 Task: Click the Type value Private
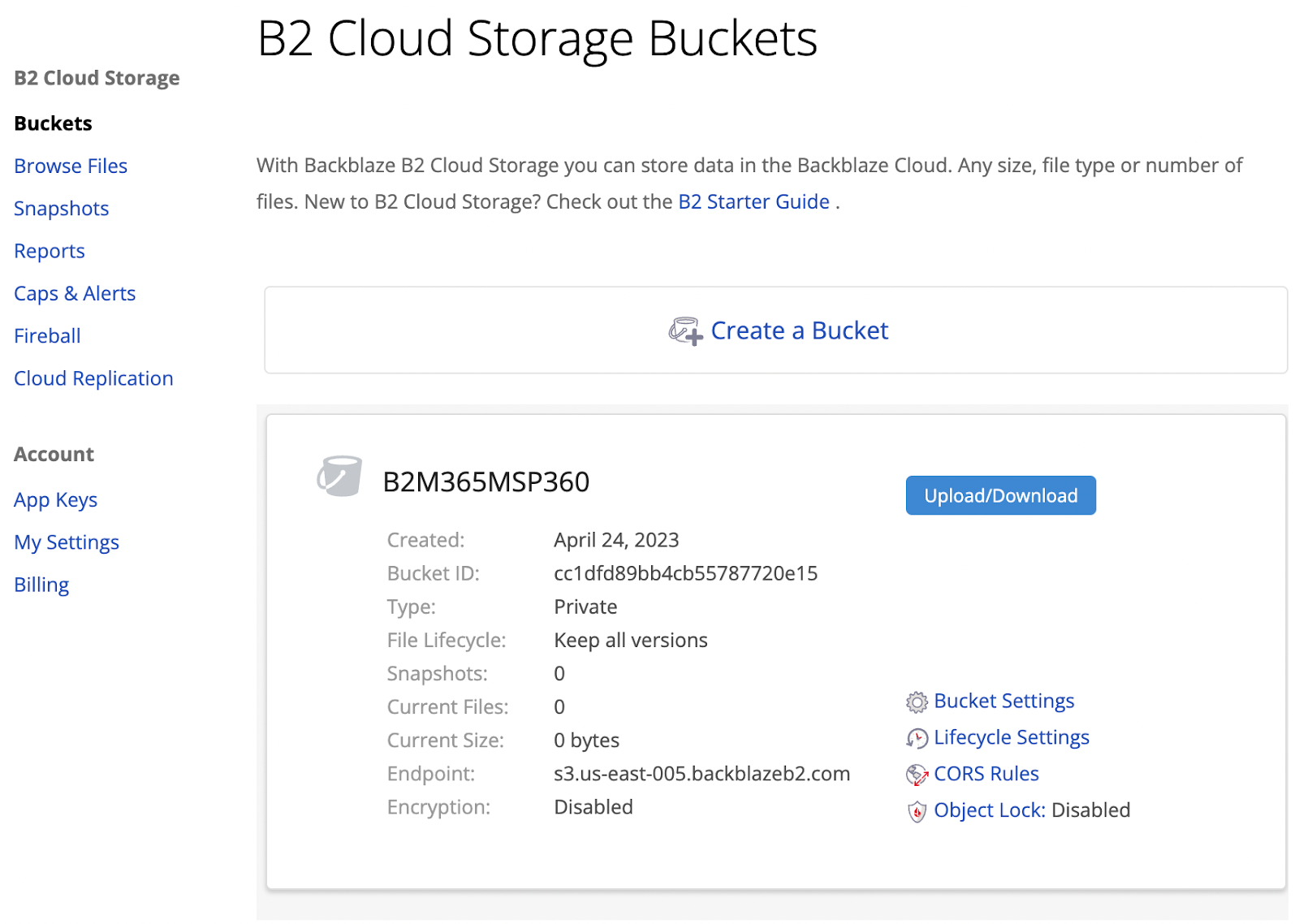coord(585,607)
